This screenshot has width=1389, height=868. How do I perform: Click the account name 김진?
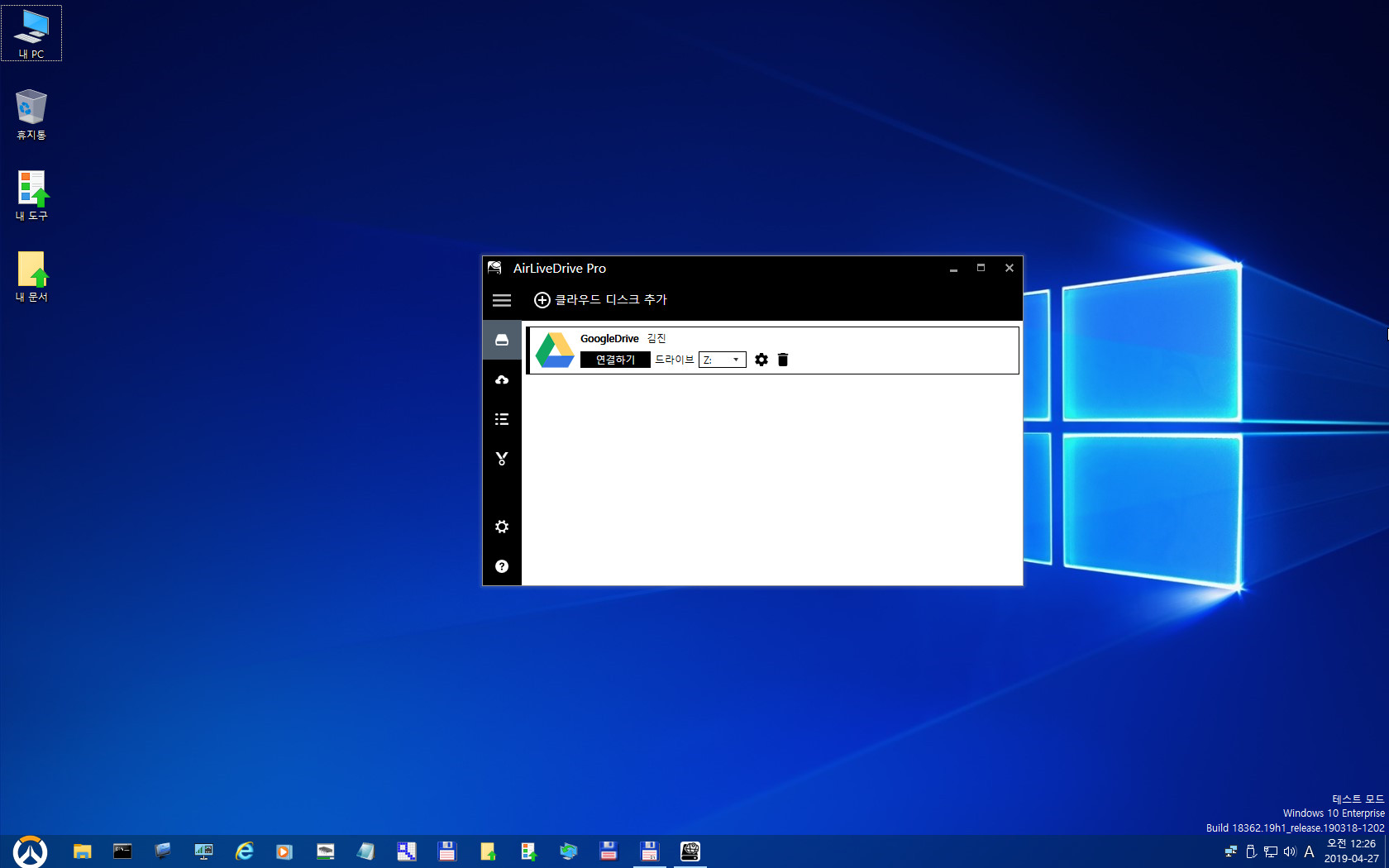[x=656, y=339]
